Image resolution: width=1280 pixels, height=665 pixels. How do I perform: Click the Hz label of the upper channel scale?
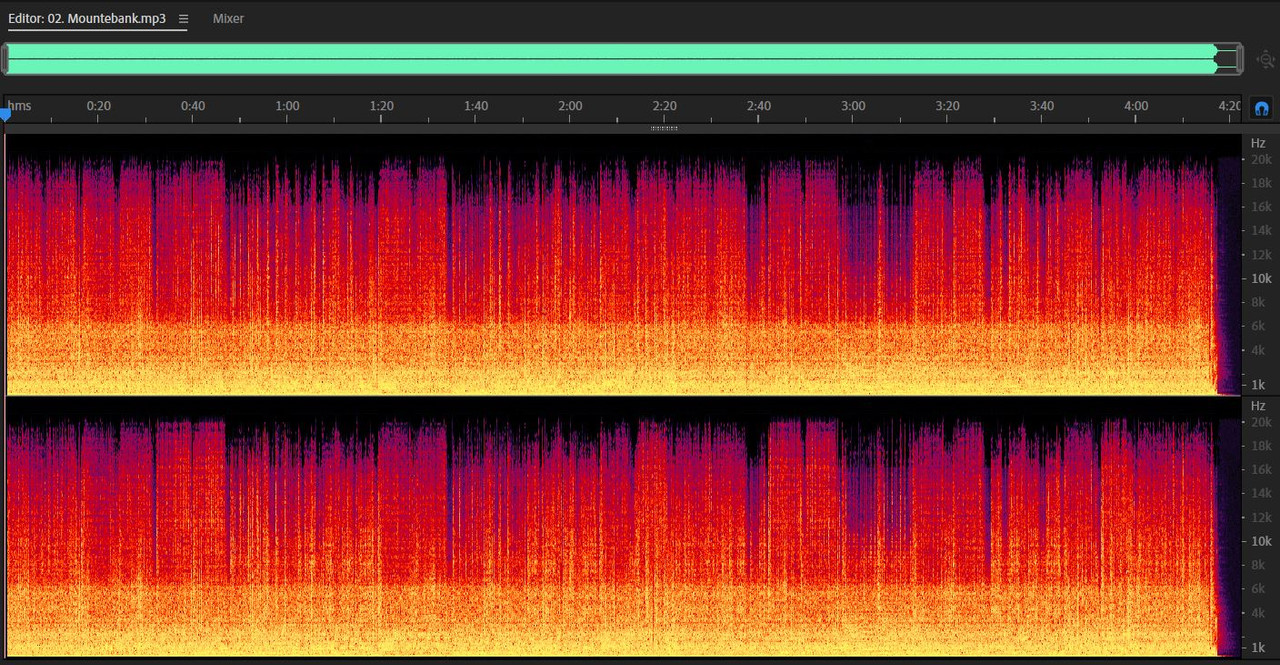pyautogui.click(x=1258, y=143)
